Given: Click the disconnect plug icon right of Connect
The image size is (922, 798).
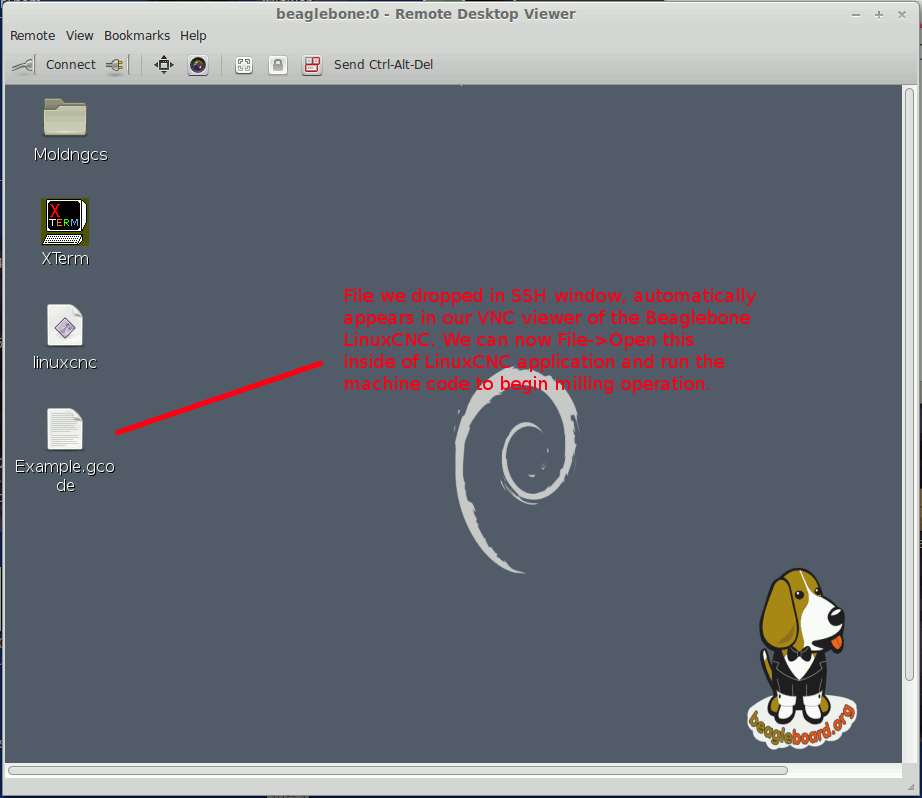Looking at the screenshot, I should 116,65.
